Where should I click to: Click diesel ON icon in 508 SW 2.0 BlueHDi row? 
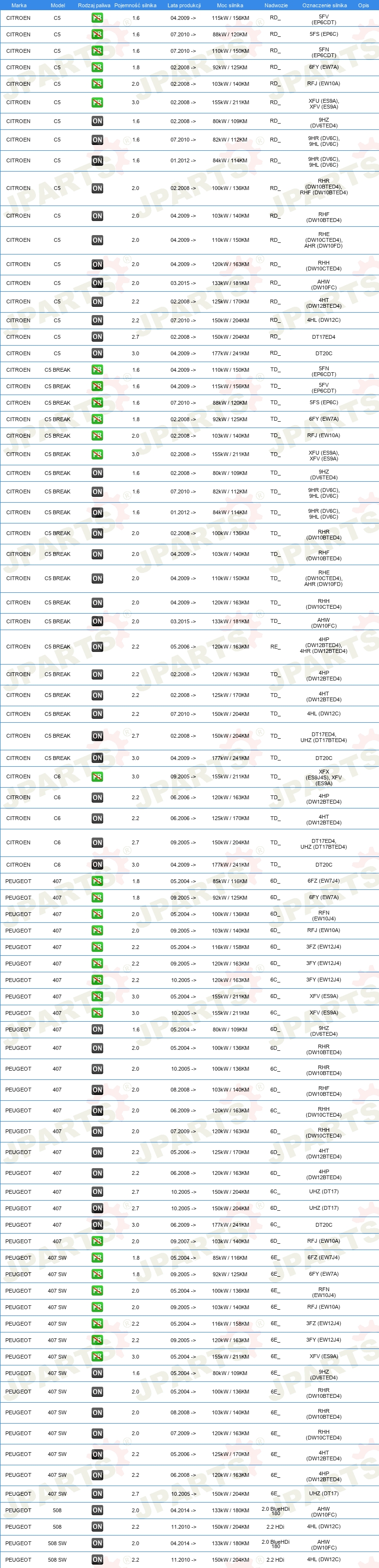click(x=97, y=1543)
